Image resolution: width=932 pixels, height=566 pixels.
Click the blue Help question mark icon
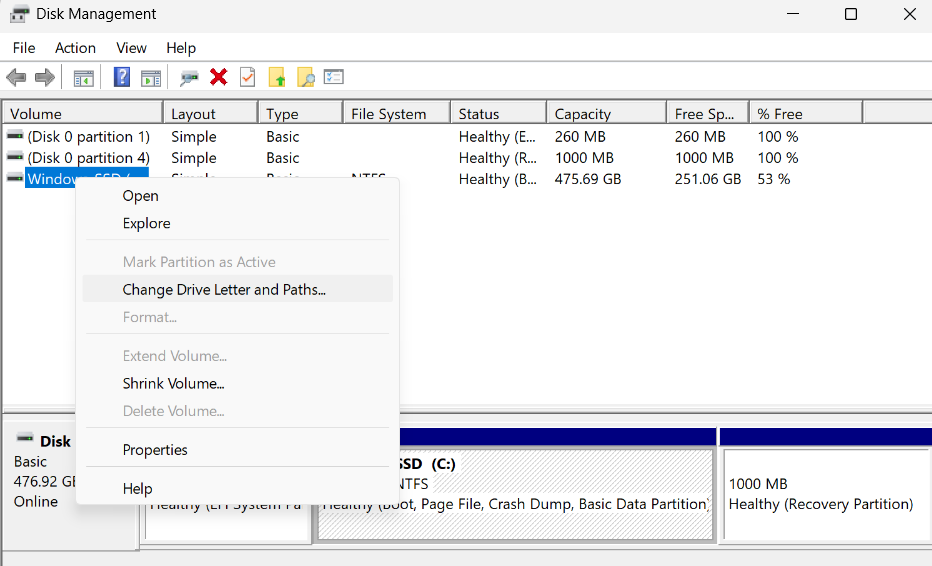coord(122,77)
